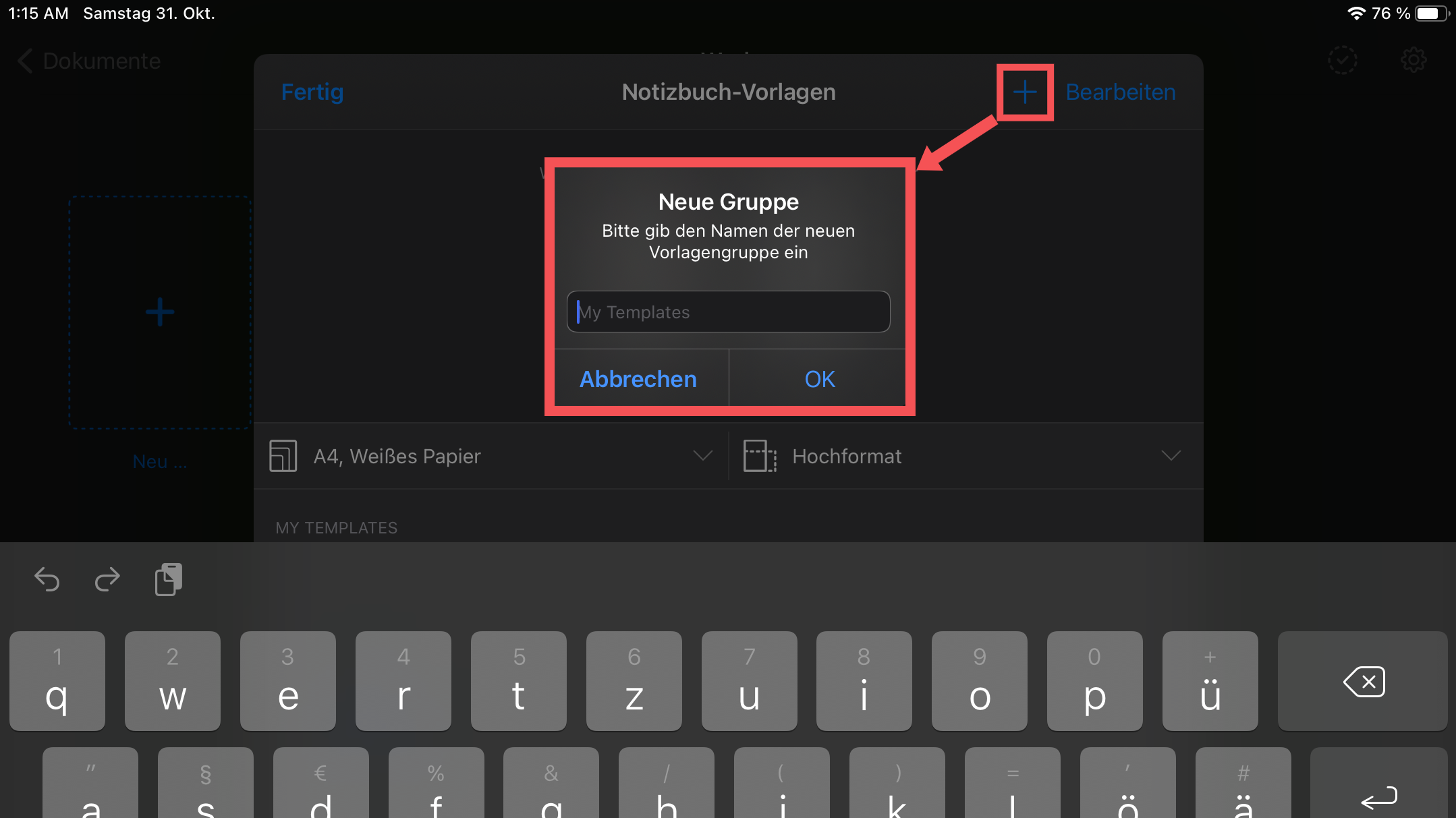Tap the paper size icon beside A4
This screenshot has width=1456, height=818.
(x=283, y=456)
